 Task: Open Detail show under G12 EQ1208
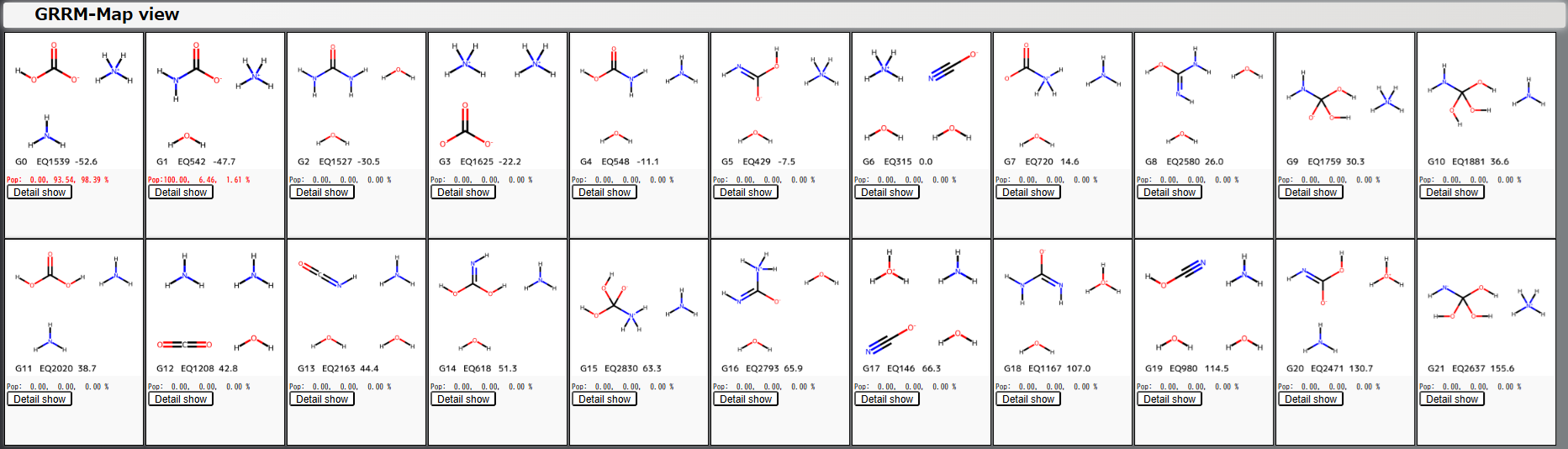[181, 399]
